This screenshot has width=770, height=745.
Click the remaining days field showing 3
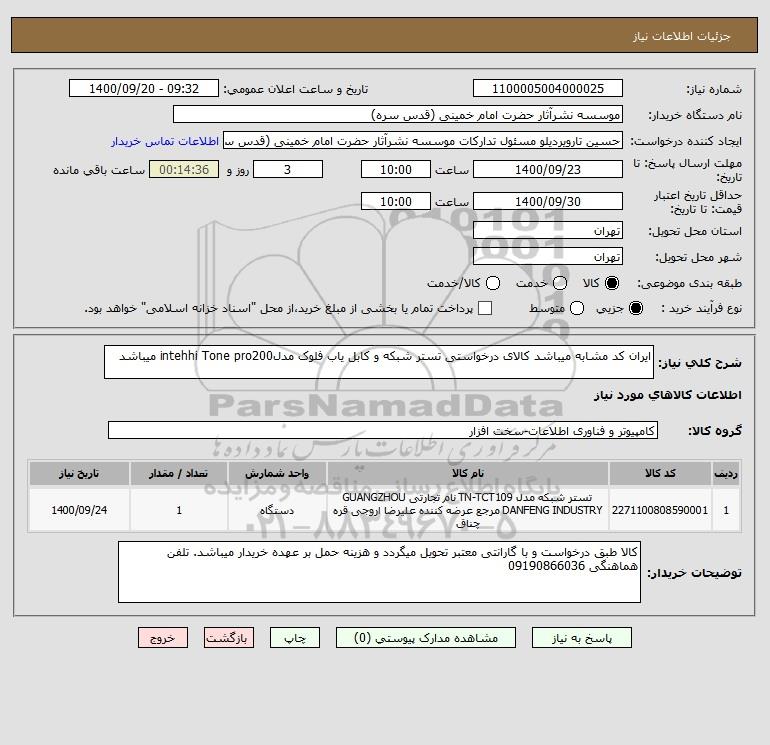point(288,169)
